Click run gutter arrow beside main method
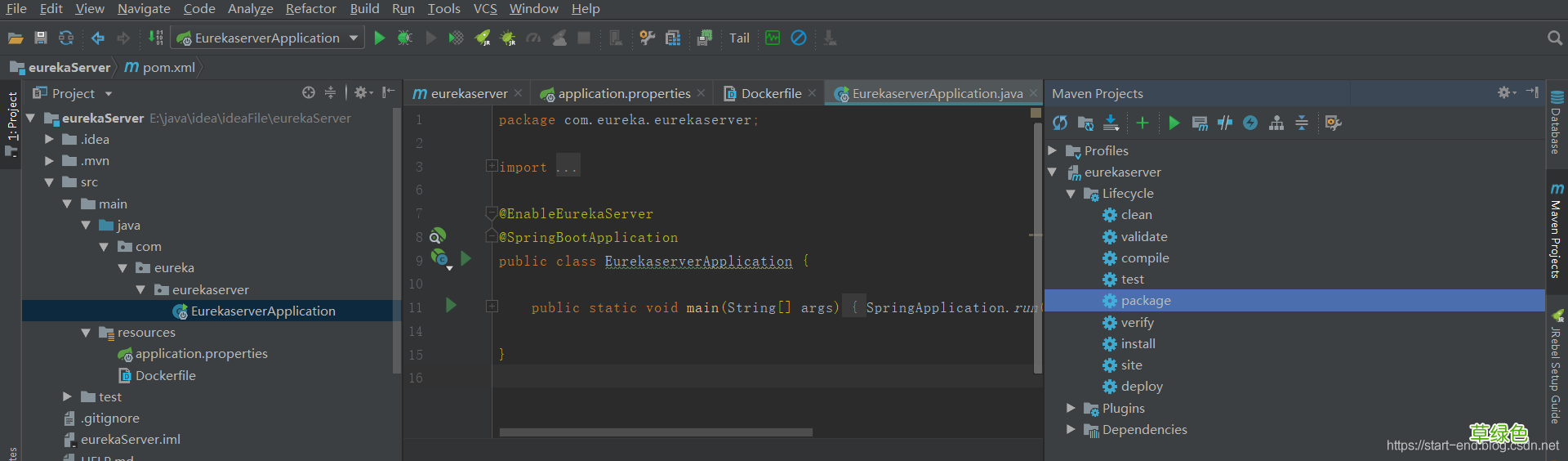This screenshot has height=461, width=1568. 451,306
